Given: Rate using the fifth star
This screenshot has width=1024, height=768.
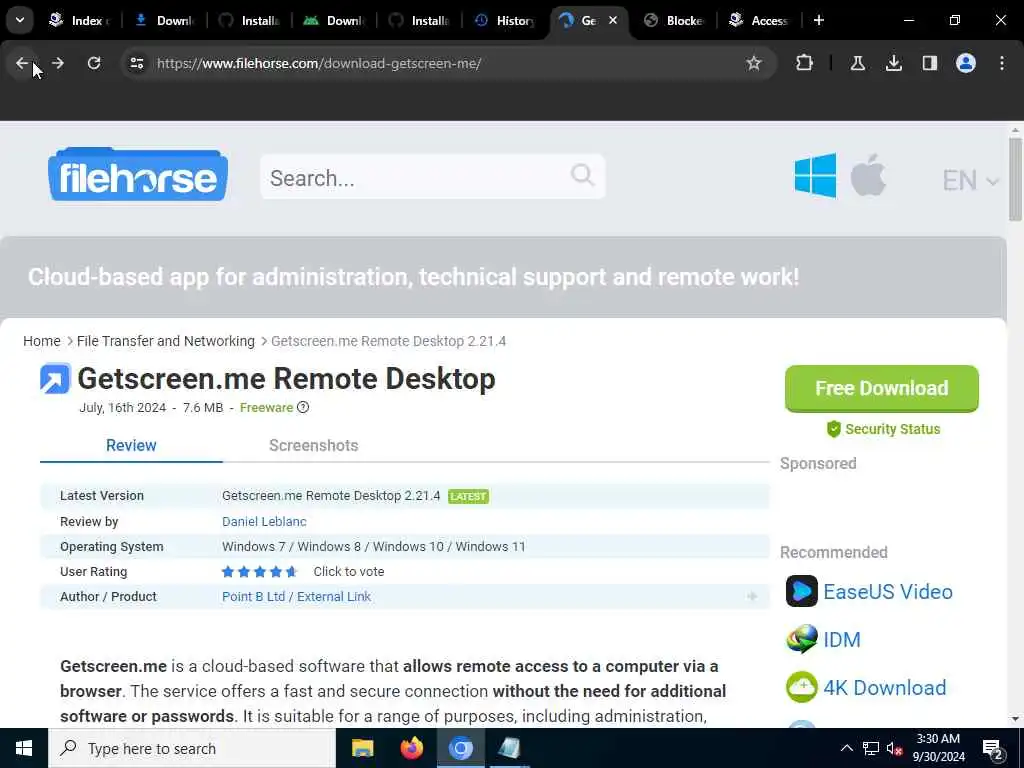Looking at the screenshot, I should pos(291,571).
